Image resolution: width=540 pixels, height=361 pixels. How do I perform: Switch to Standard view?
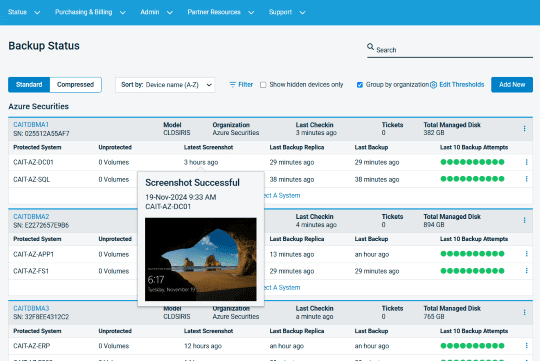tap(29, 85)
